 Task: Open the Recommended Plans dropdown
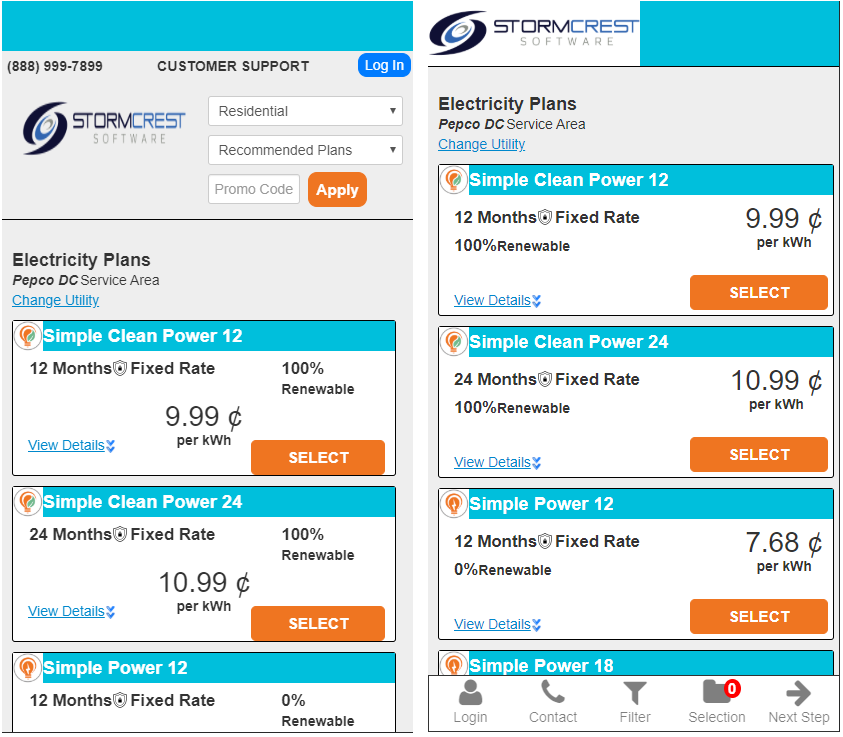pyautogui.click(x=305, y=150)
